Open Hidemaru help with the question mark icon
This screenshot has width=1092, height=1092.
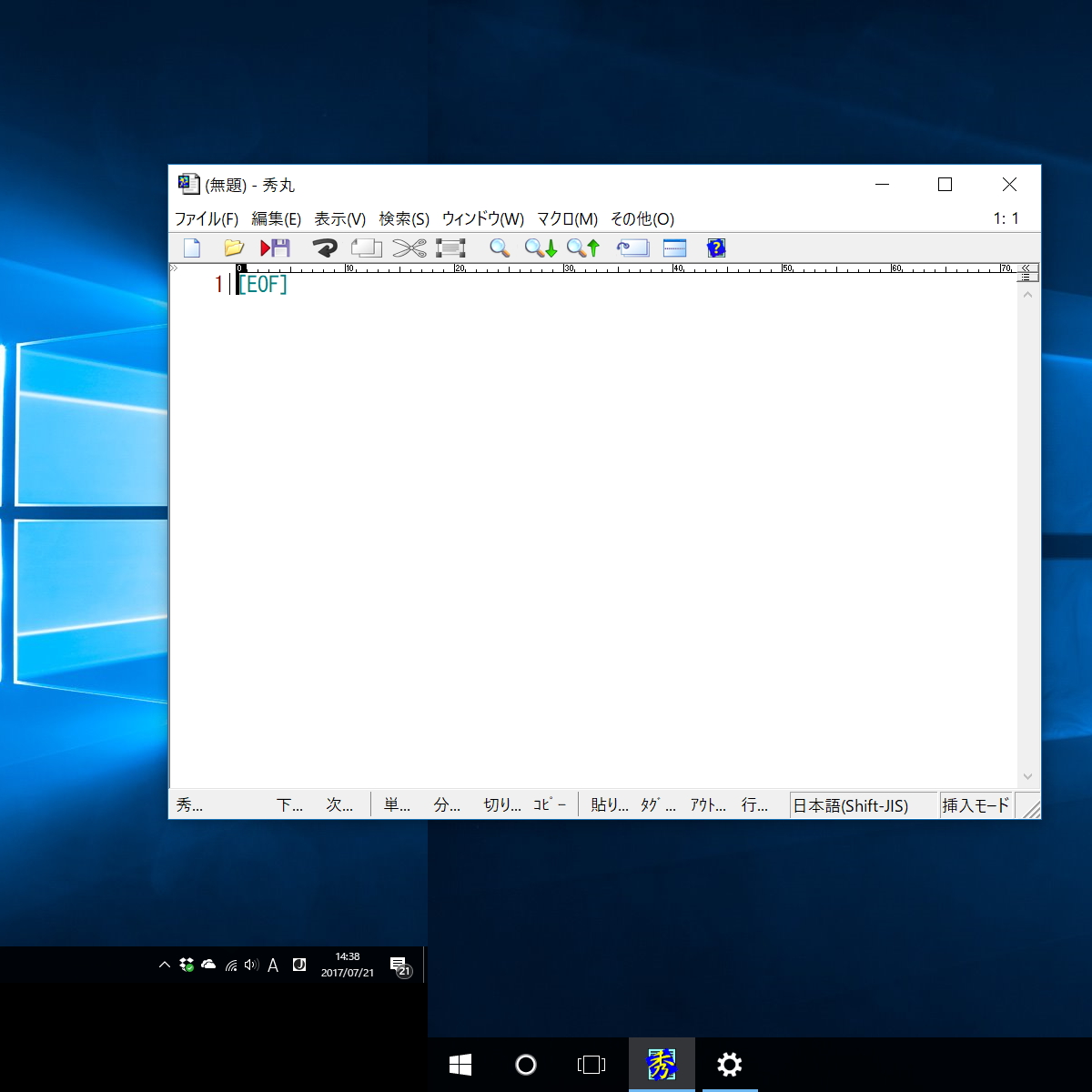click(x=716, y=248)
